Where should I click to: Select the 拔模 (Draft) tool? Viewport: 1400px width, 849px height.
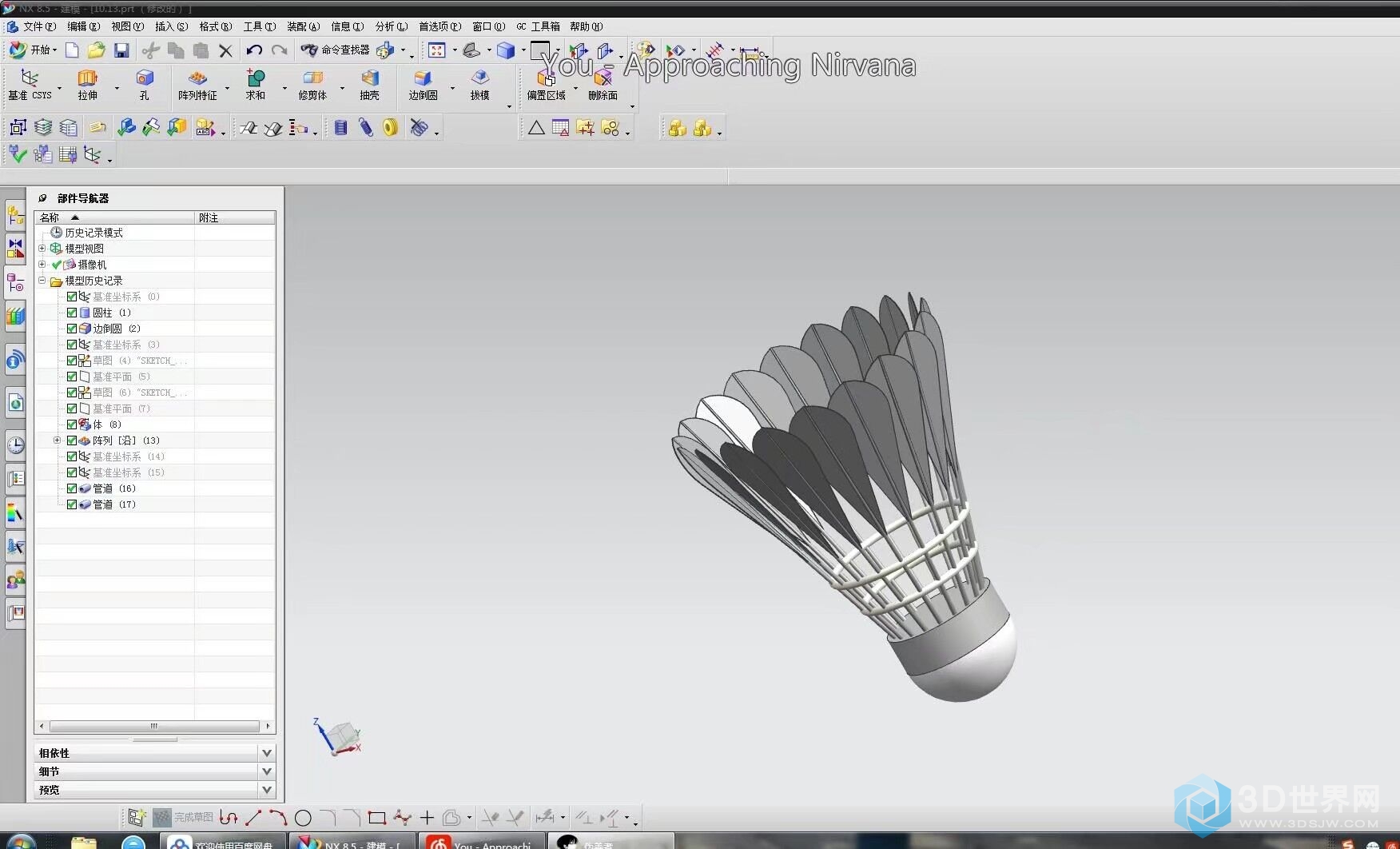pos(479,85)
